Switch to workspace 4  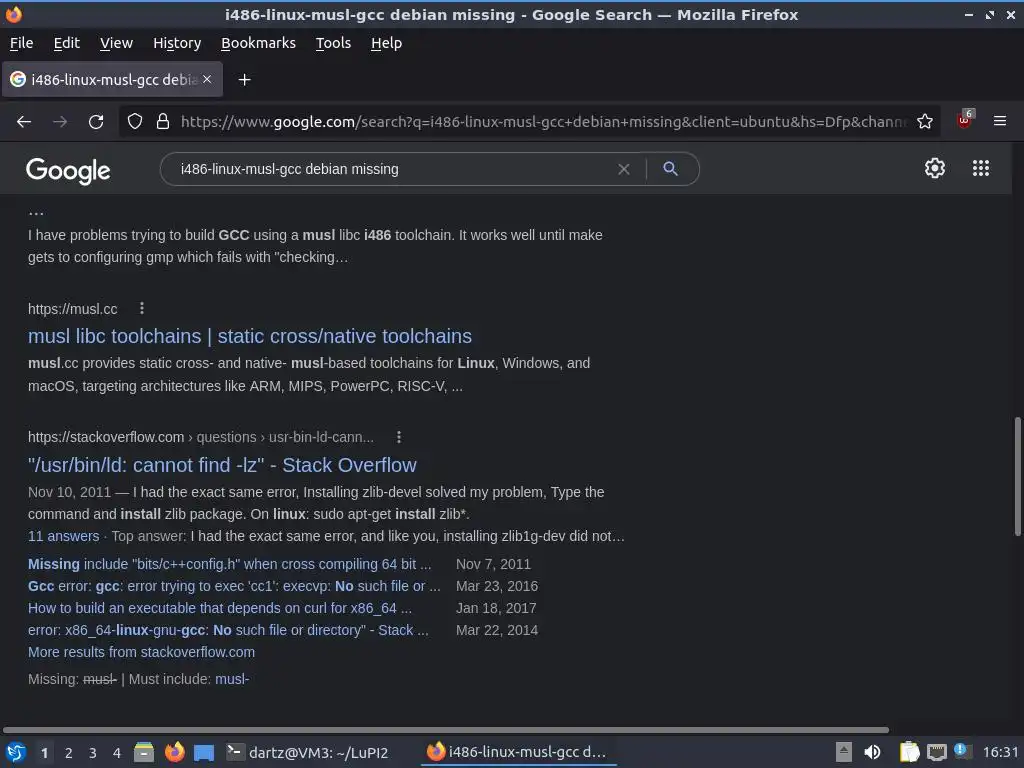[117, 753]
